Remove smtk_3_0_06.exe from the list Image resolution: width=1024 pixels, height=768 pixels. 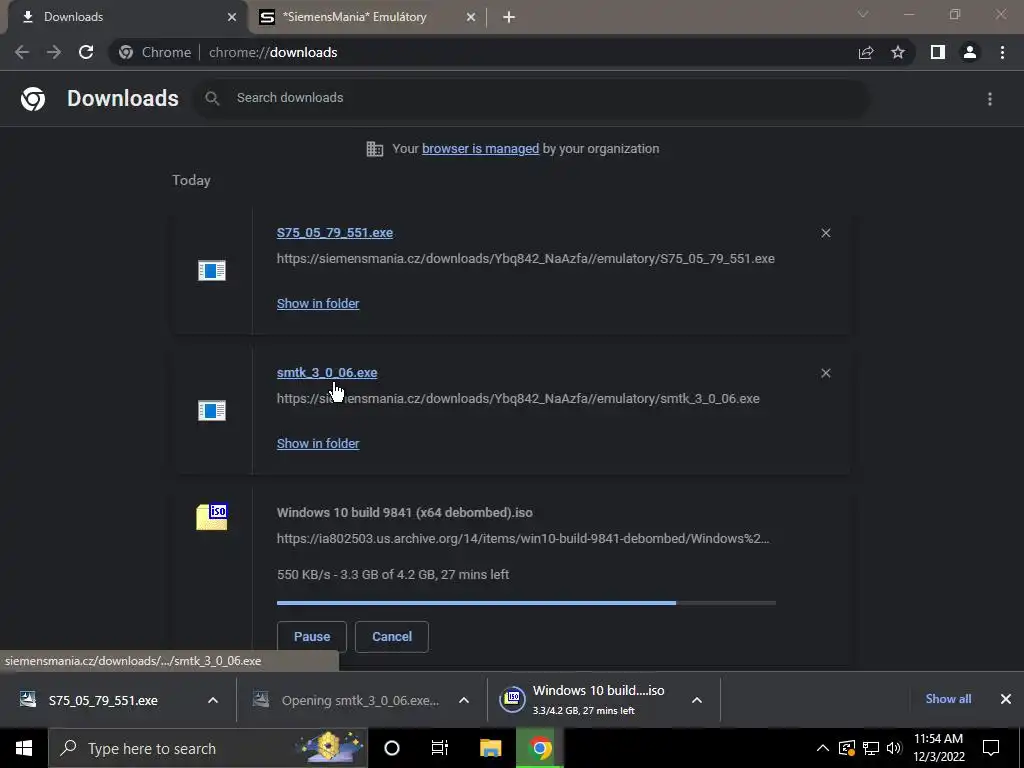[825, 373]
